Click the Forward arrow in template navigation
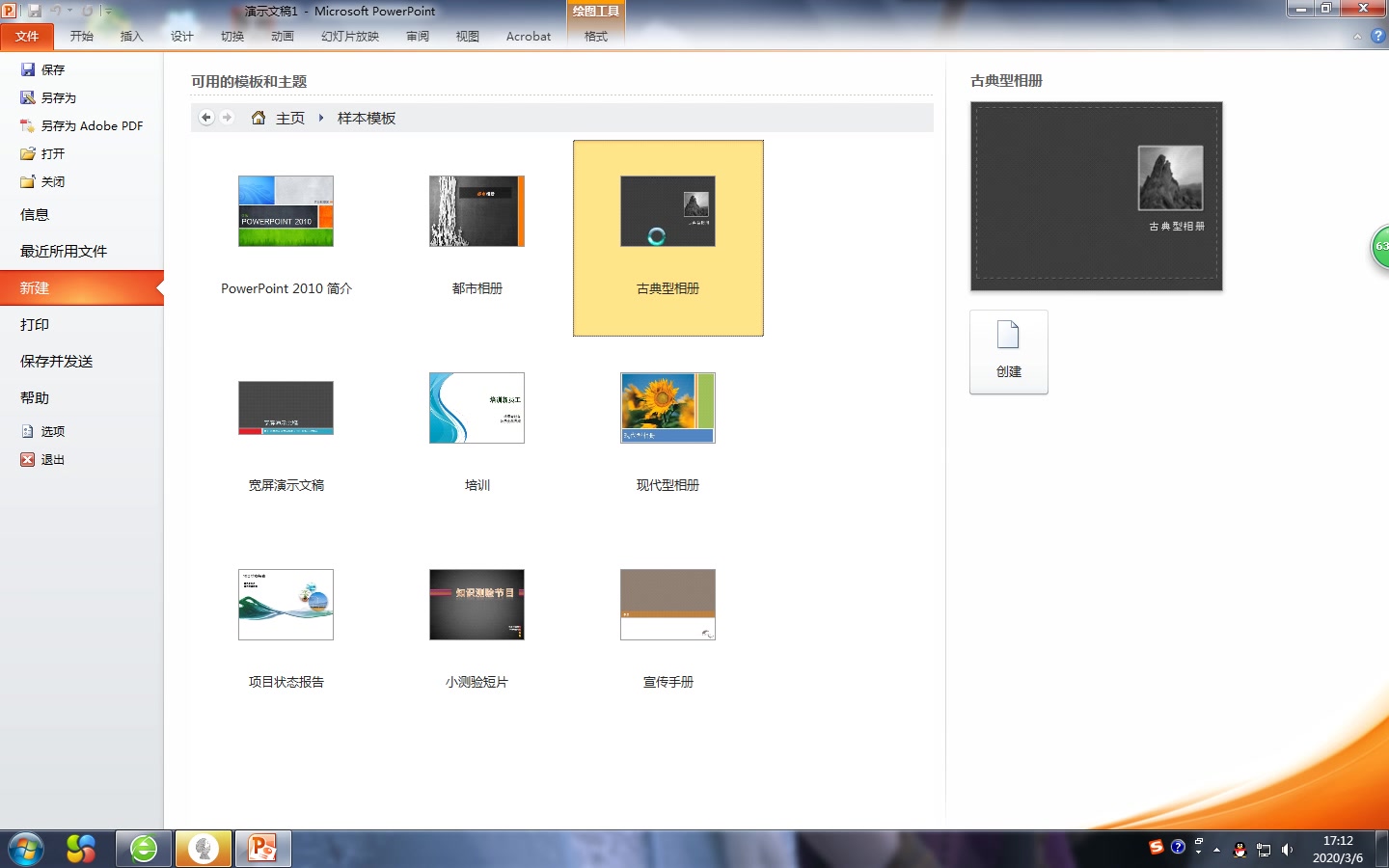The height and width of the screenshot is (868, 1389). point(228,118)
